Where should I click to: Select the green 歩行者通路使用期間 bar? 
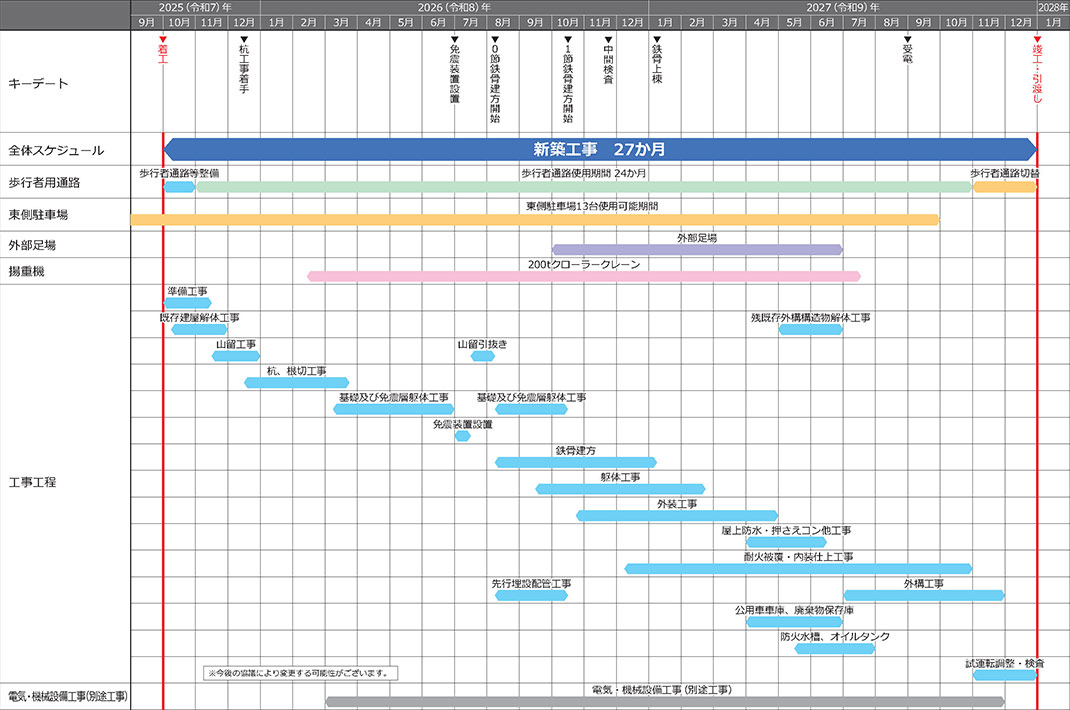click(x=583, y=187)
